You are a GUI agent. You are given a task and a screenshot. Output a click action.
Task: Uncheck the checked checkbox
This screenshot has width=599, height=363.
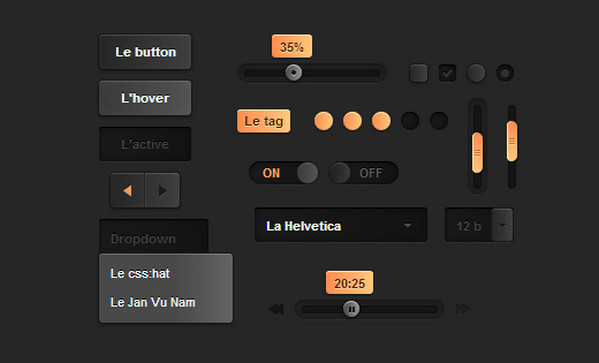click(x=447, y=73)
